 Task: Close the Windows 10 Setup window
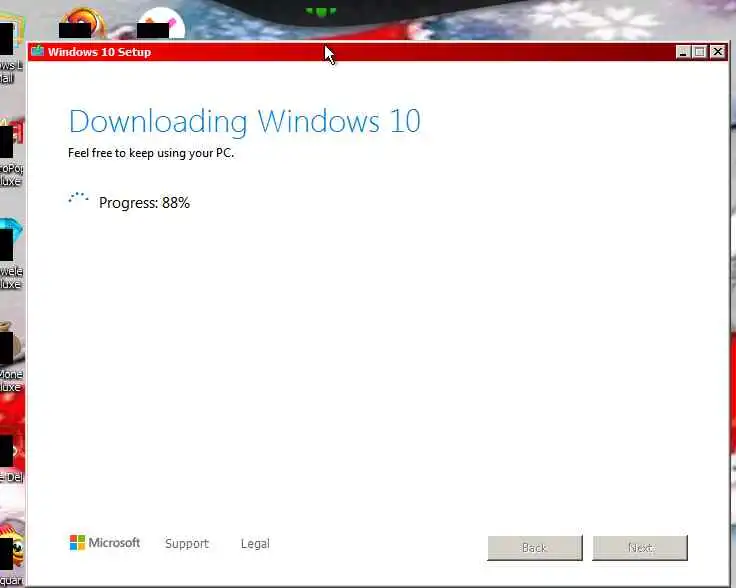click(718, 52)
